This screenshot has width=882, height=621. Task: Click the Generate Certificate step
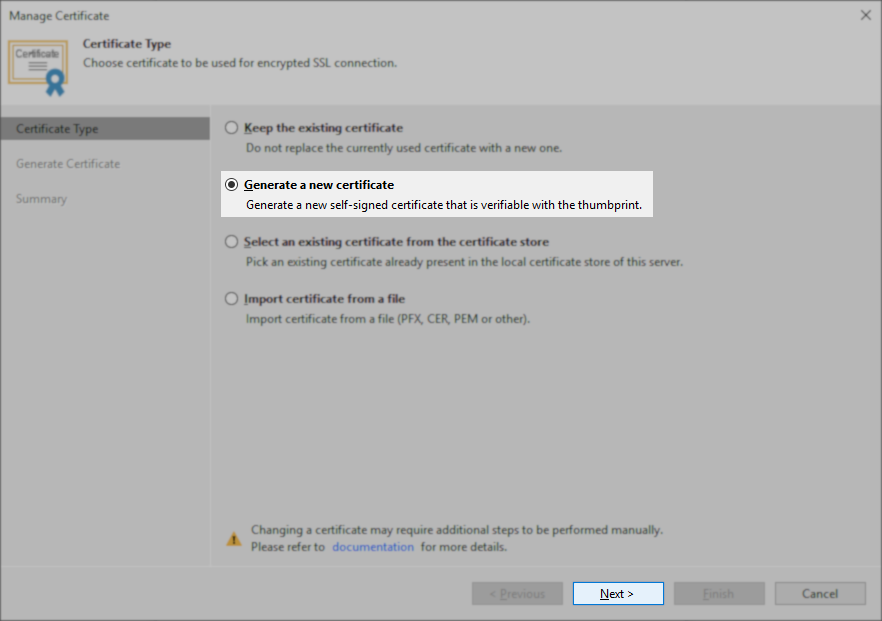(70, 163)
